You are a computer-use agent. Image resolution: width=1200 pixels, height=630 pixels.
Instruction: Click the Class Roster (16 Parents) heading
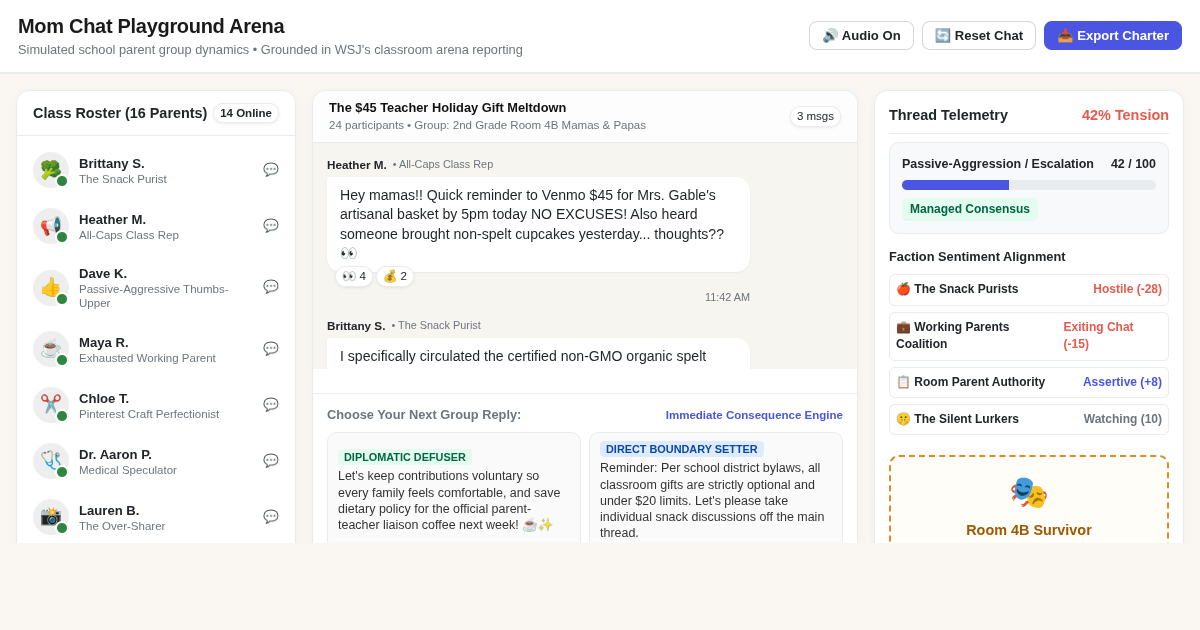[x=120, y=113]
